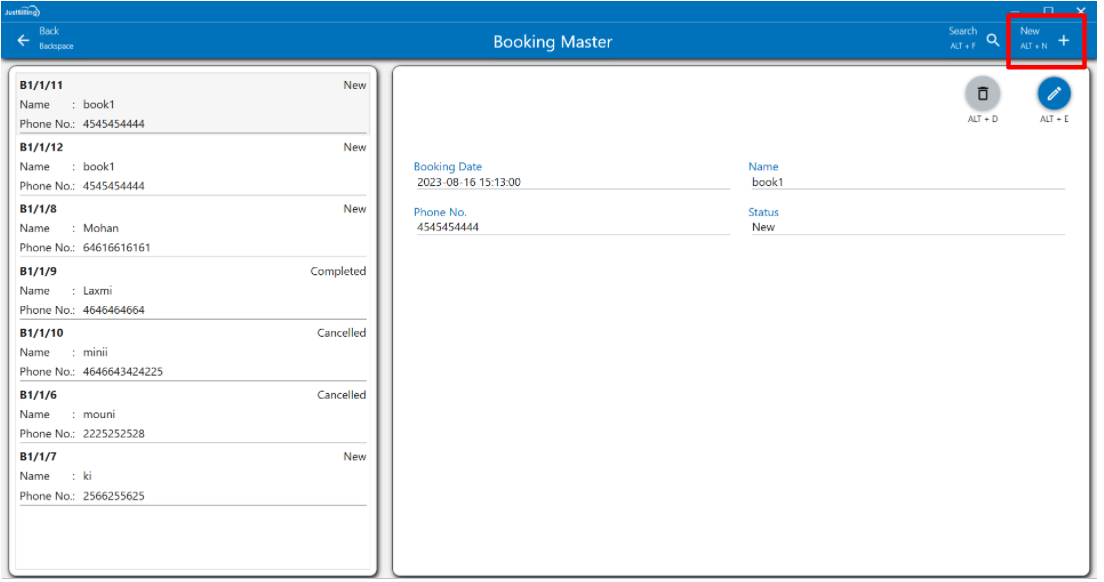Edit booking using the pencil icon
1104x582 pixels.
1053,93
